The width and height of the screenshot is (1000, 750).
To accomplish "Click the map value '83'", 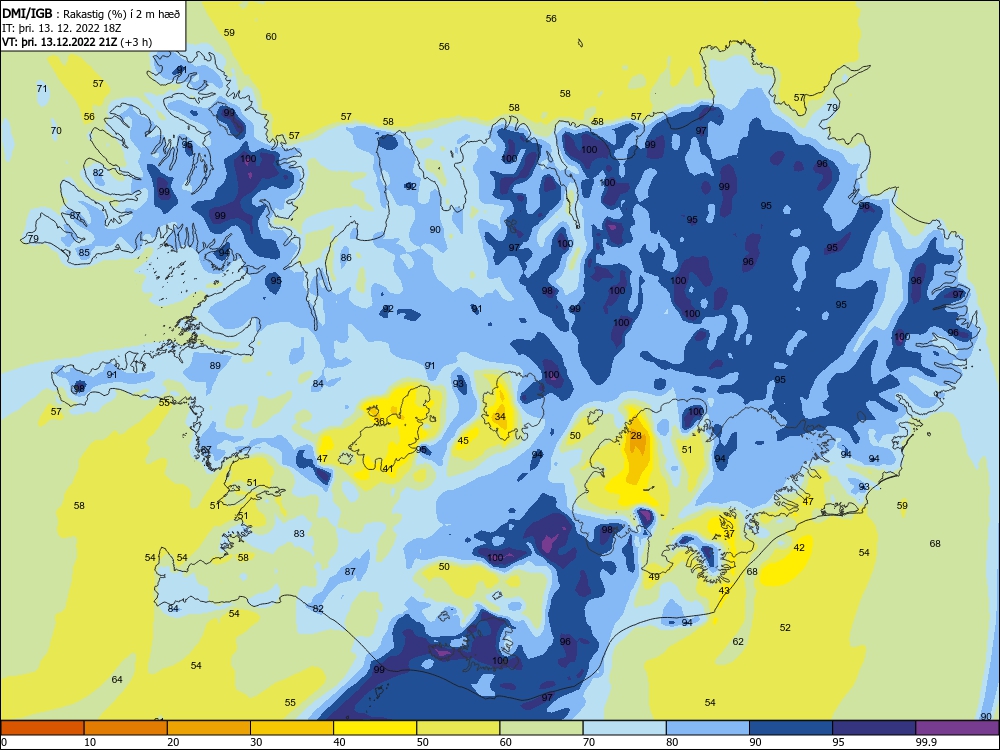I will tap(299, 534).
